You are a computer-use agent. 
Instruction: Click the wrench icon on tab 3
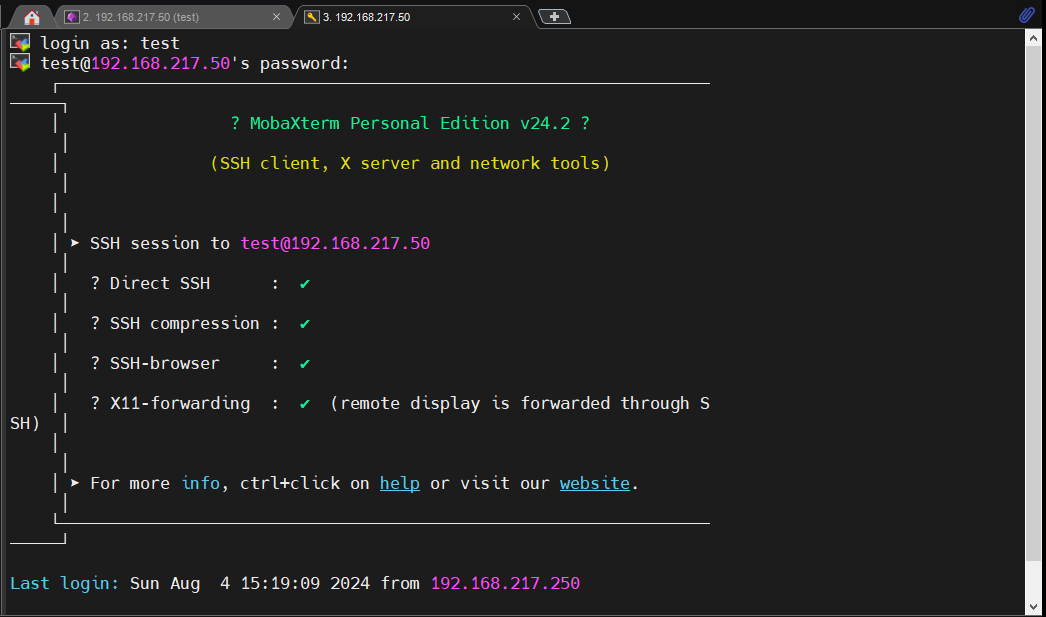(312, 17)
